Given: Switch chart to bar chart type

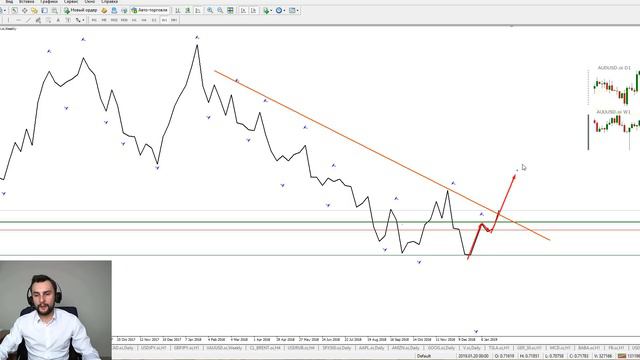Looking at the screenshot, I should click(178, 10).
